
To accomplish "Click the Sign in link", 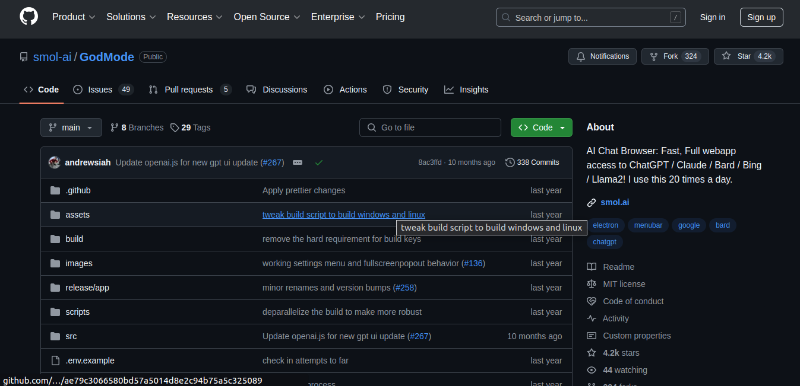I will pos(712,17).
